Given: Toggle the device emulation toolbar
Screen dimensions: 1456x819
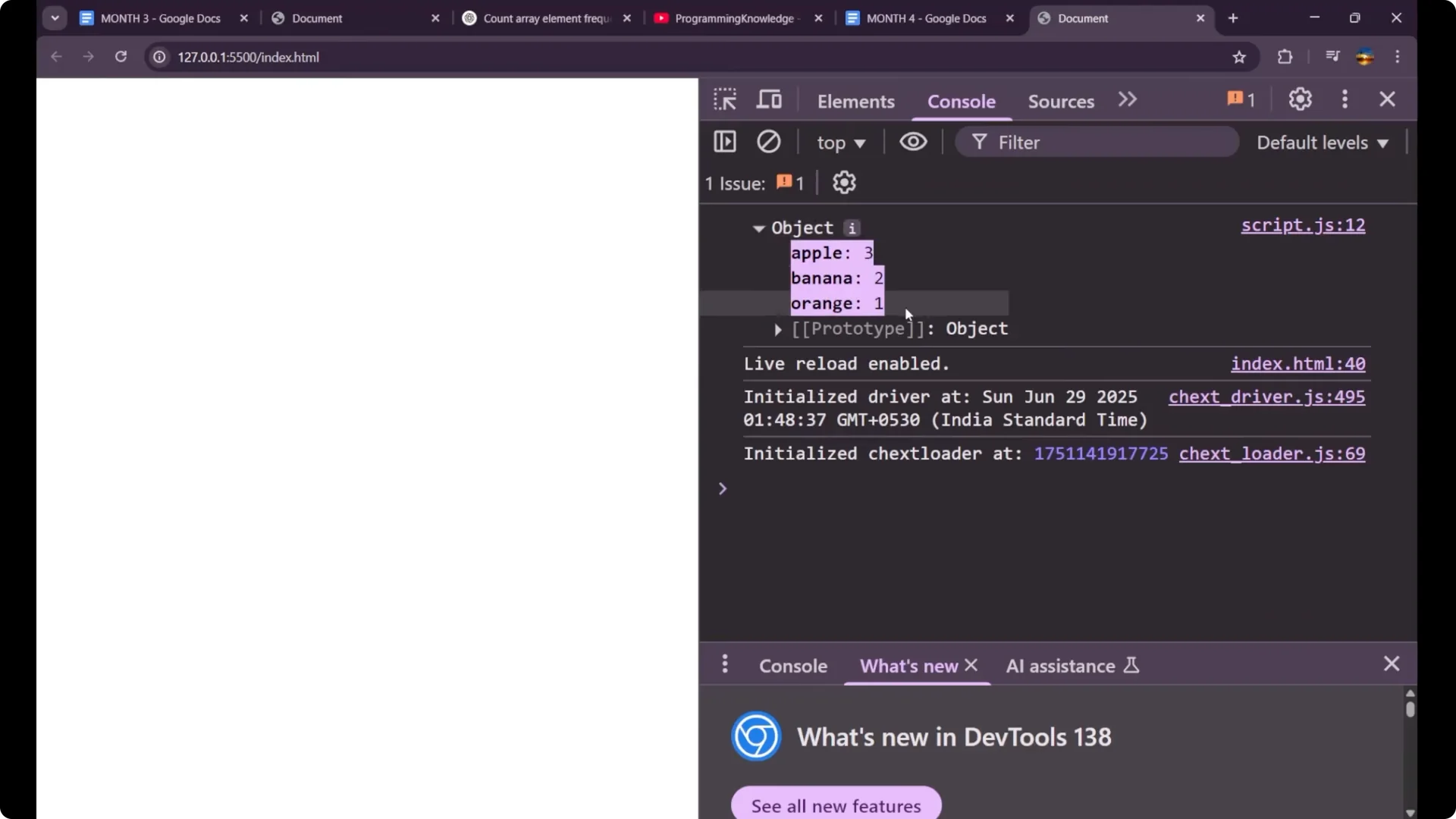Looking at the screenshot, I should [769, 99].
